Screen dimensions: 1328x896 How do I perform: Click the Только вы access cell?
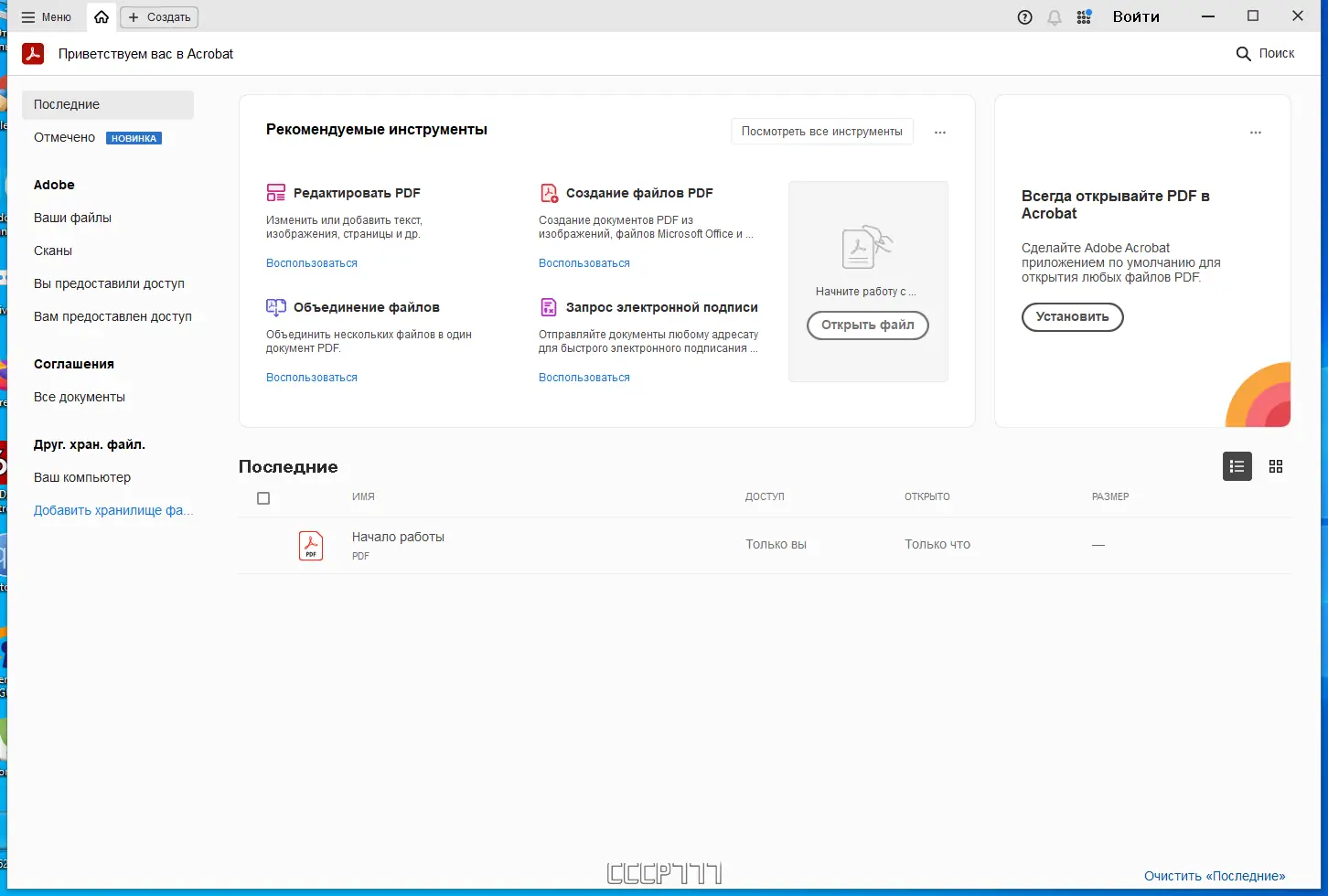coord(776,544)
